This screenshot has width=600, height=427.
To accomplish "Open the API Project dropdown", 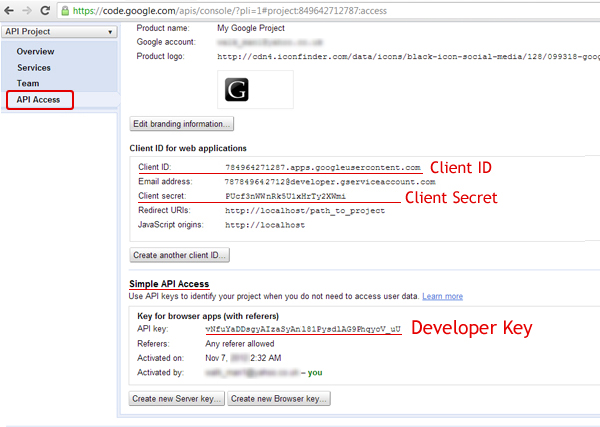I will [59, 31].
